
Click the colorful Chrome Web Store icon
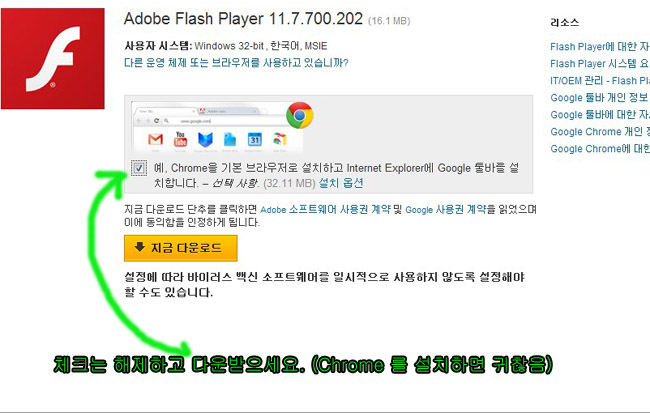click(x=280, y=139)
